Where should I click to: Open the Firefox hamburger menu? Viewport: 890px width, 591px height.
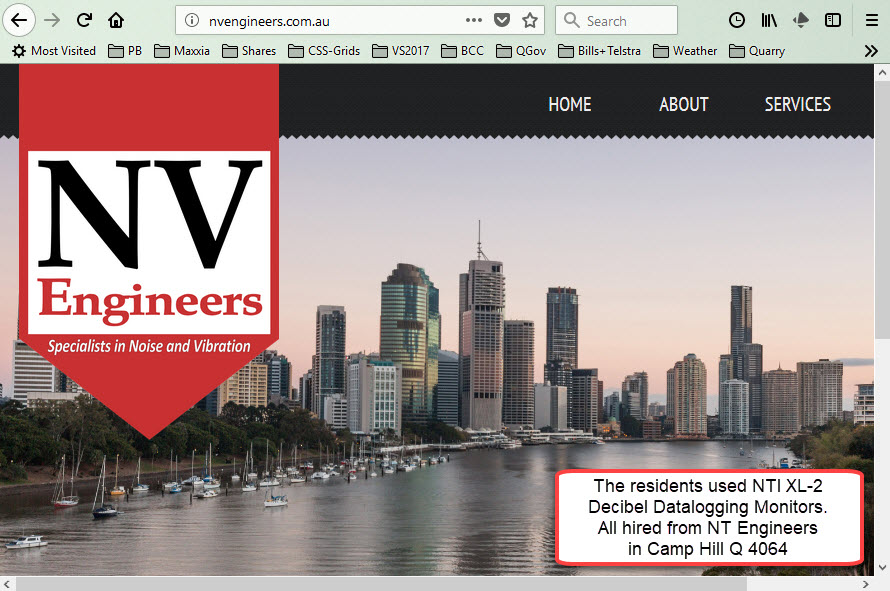pyautogui.click(x=872, y=20)
